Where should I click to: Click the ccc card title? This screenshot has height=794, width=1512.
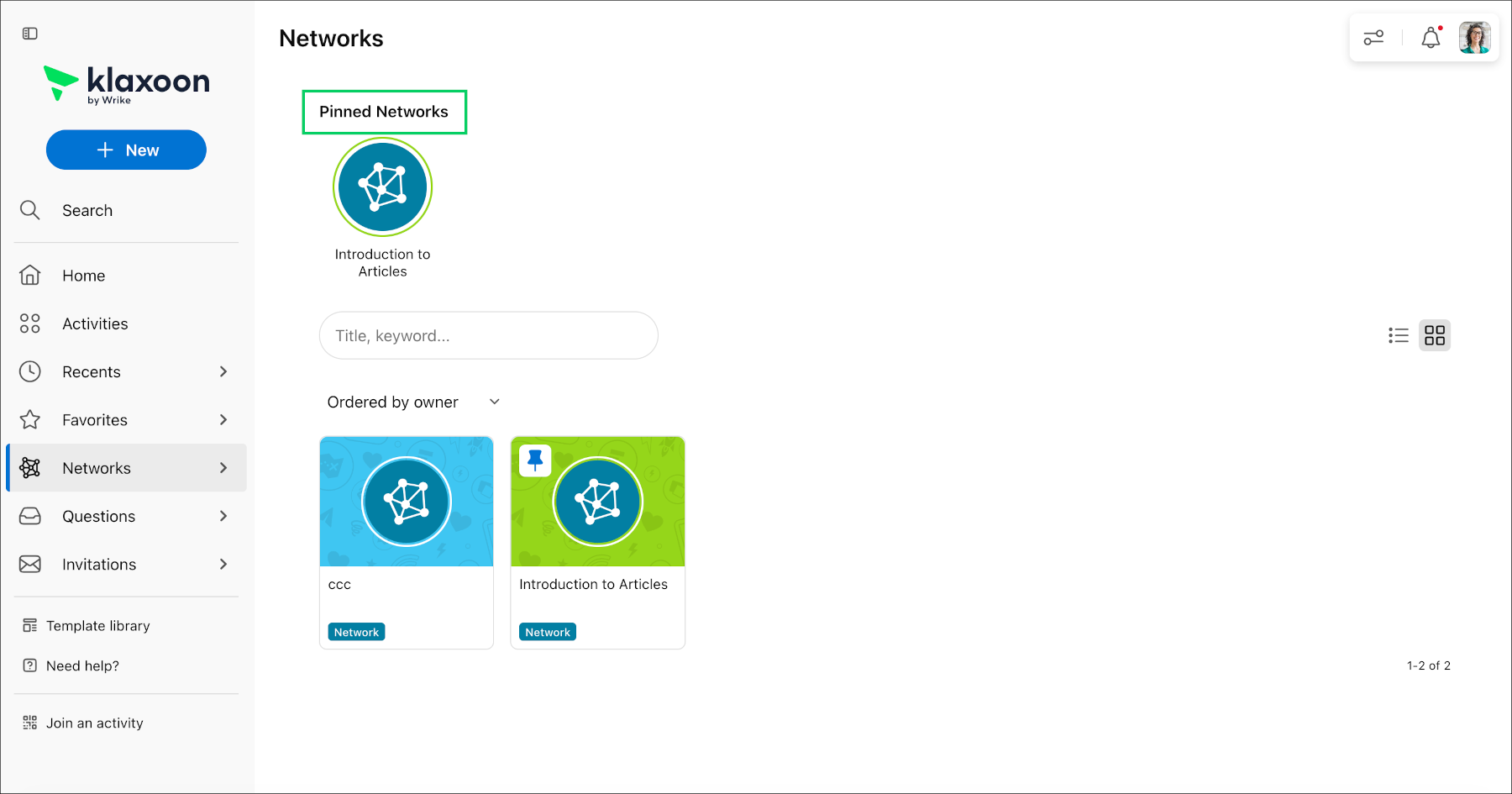tap(339, 584)
